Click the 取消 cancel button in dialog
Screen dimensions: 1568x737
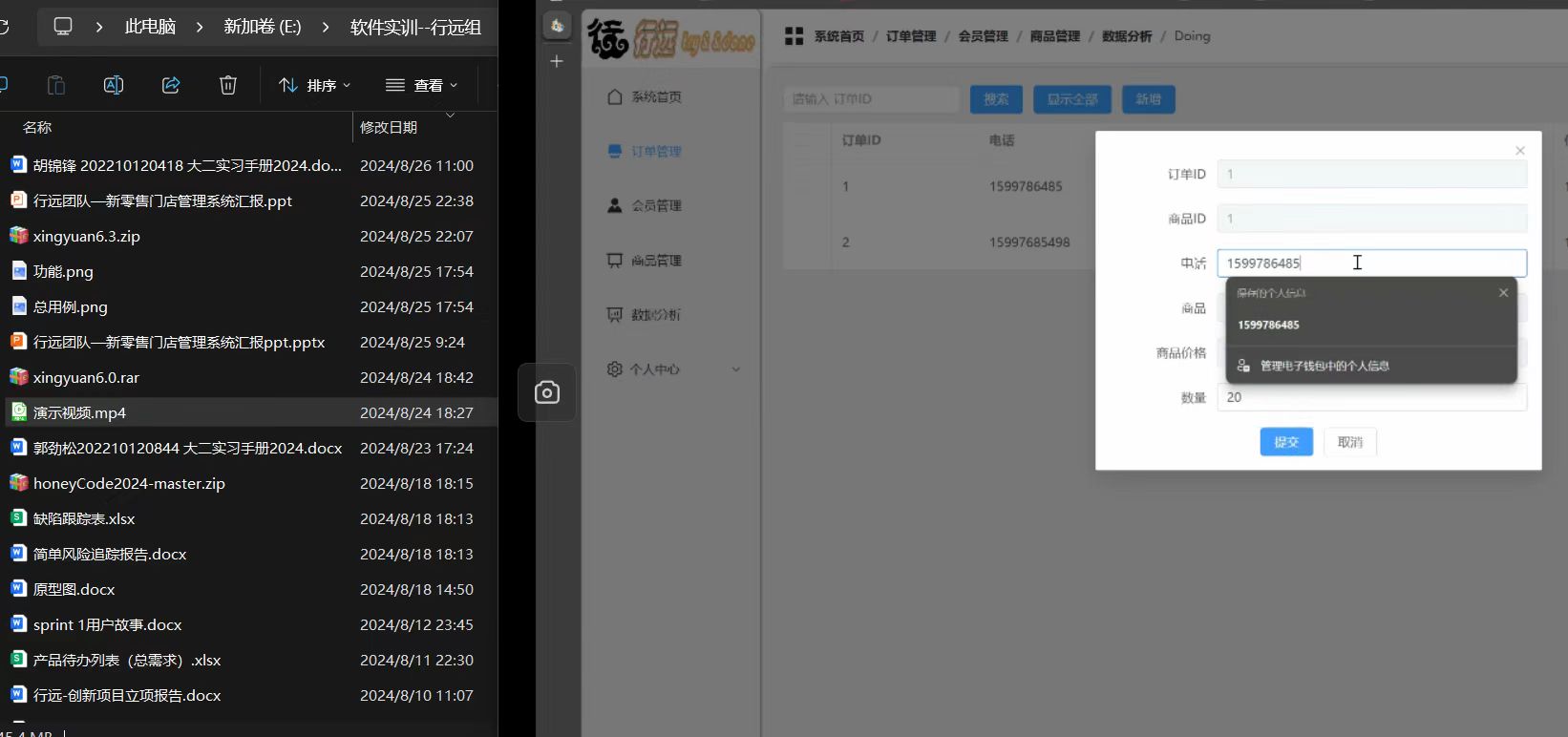1350,442
